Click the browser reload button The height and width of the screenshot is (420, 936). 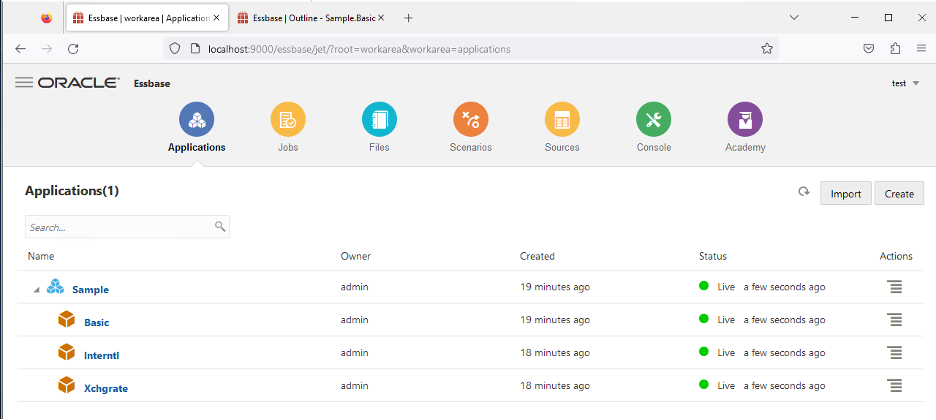[x=73, y=49]
